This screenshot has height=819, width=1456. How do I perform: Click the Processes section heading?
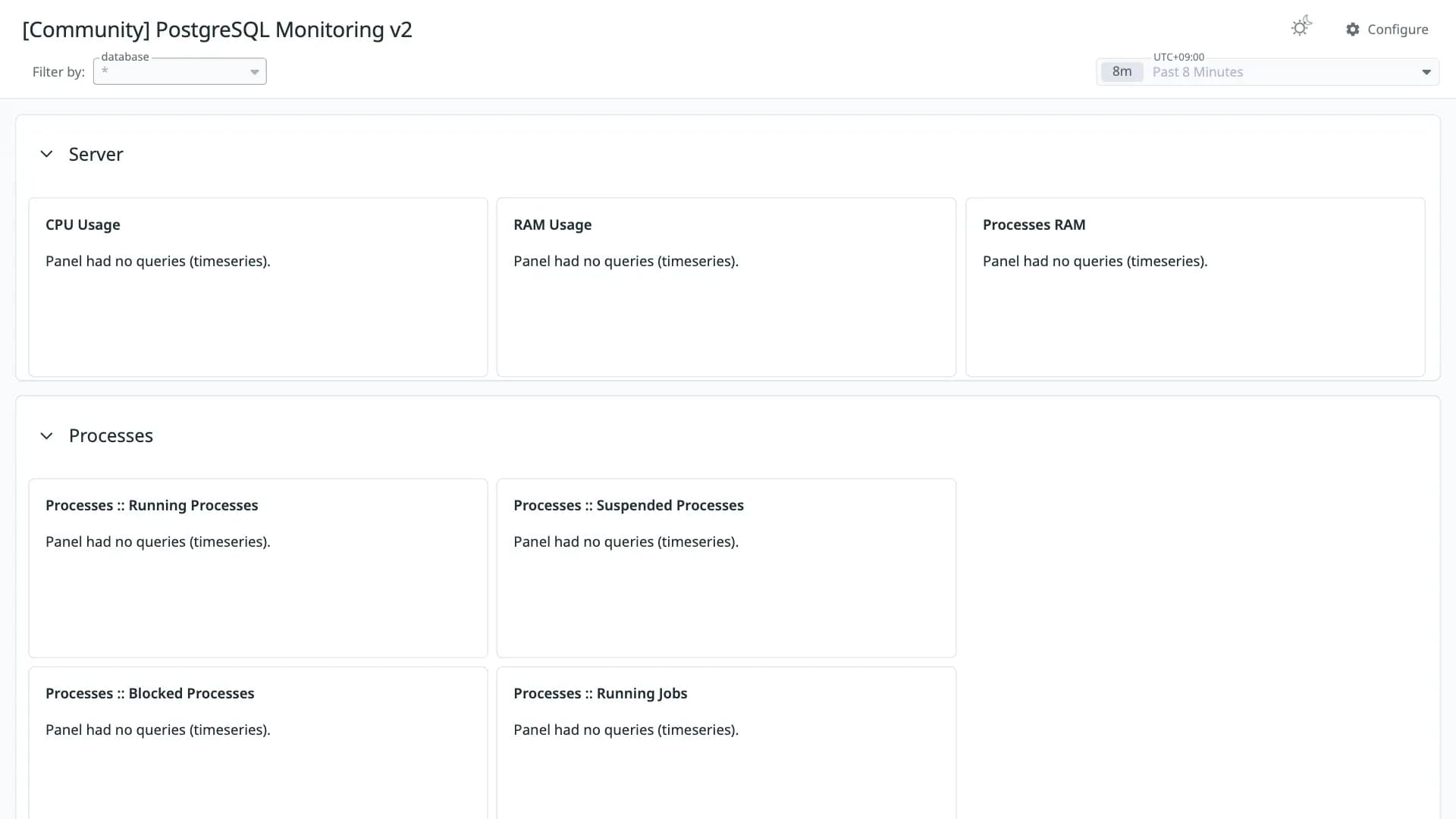click(x=111, y=435)
